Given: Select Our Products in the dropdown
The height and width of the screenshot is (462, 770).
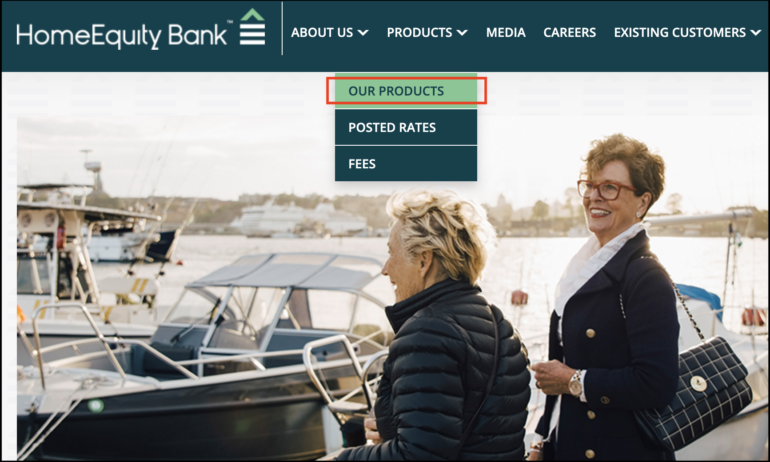Looking at the screenshot, I should (406, 91).
